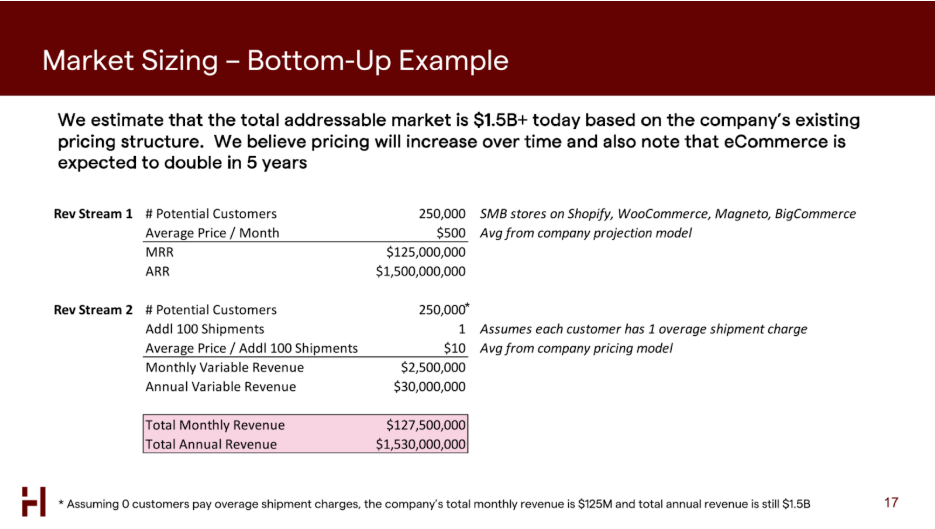Click the overage shipment charge assumption note

[x=643, y=329]
